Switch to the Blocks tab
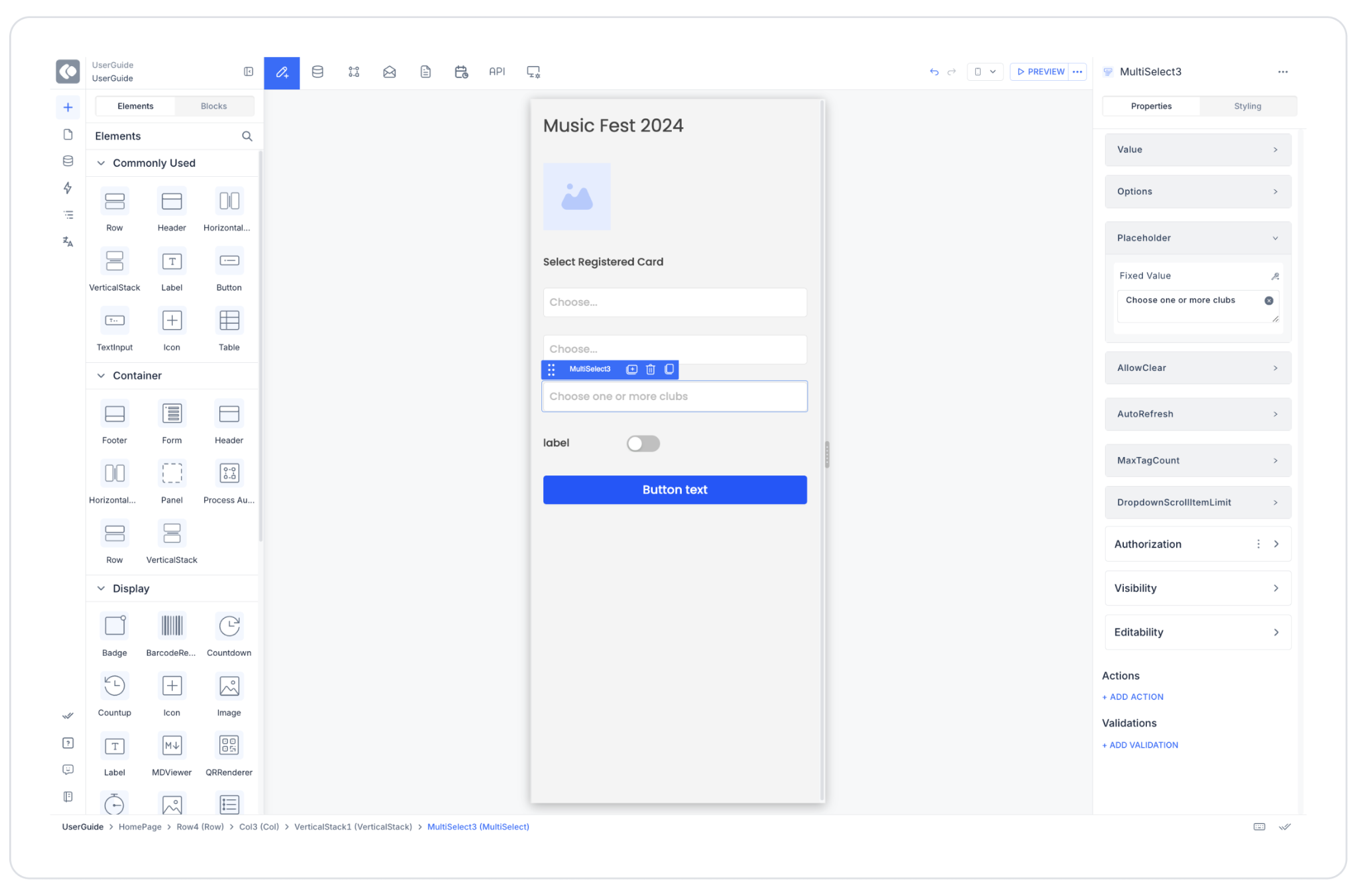 pyautogui.click(x=213, y=106)
